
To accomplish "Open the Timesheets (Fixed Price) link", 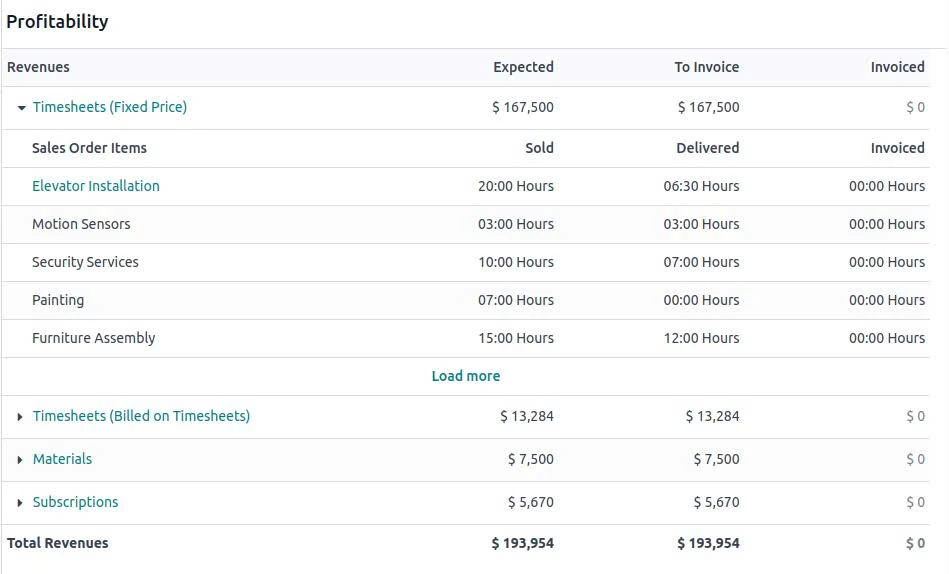I will tap(110, 107).
